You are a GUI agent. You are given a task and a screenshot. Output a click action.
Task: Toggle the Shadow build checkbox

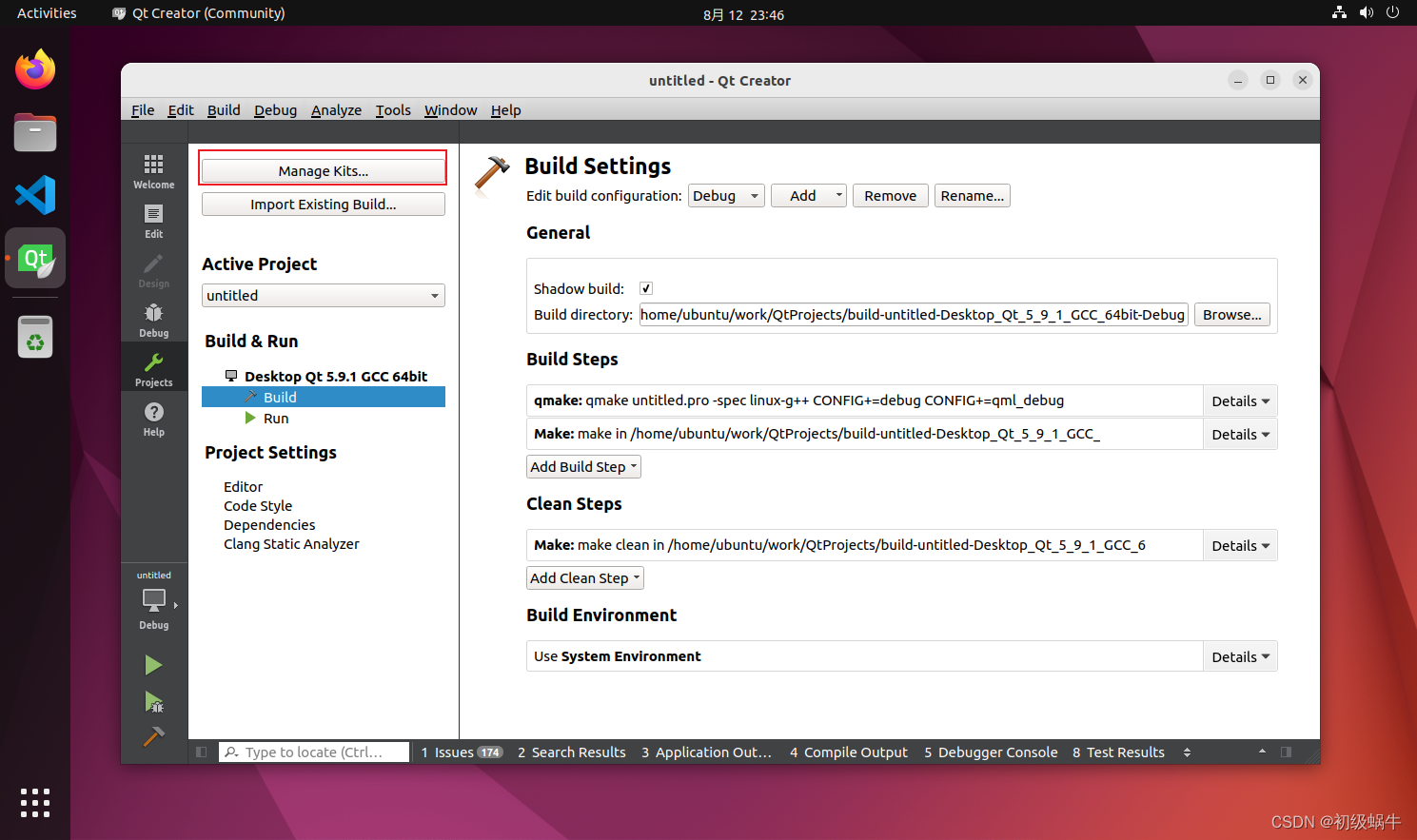coord(646,288)
